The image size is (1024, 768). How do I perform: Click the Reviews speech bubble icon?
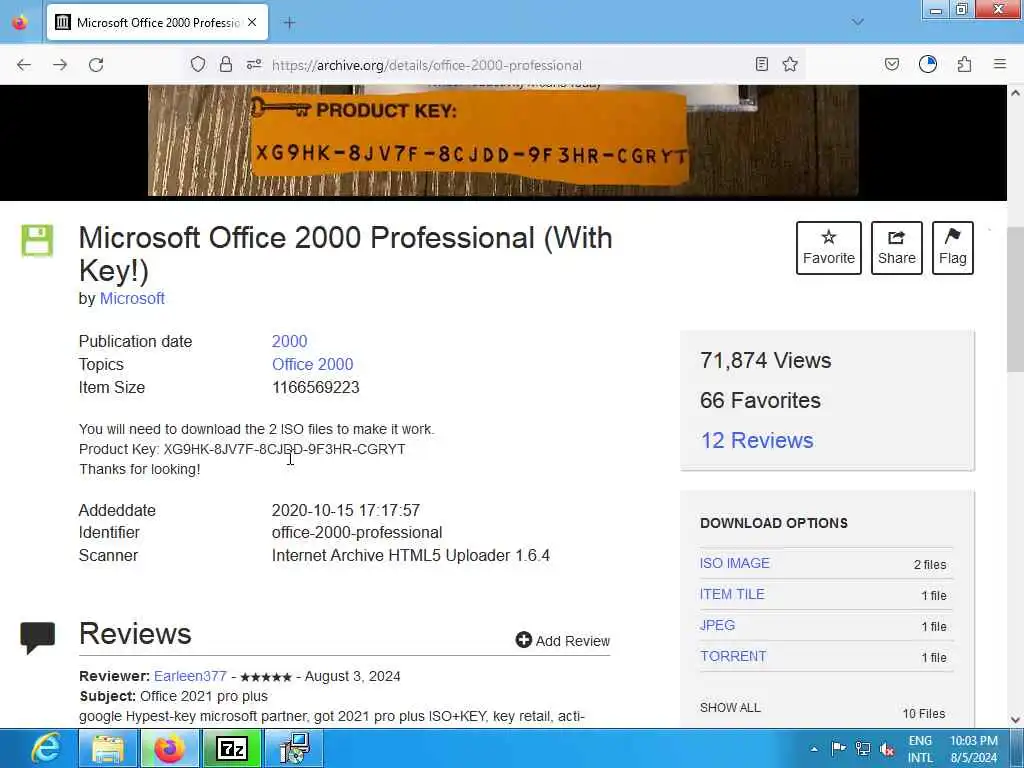point(37,637)
